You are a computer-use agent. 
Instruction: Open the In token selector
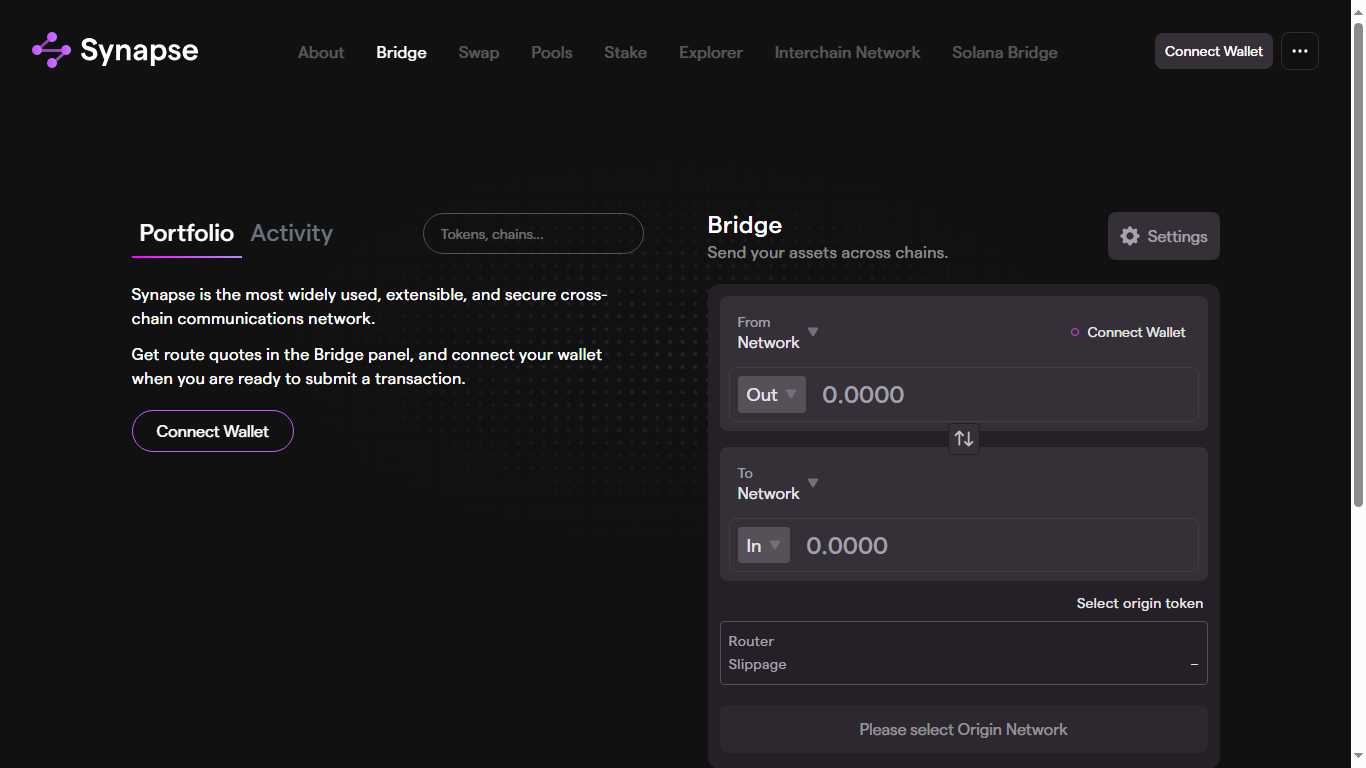click(763, 546)
